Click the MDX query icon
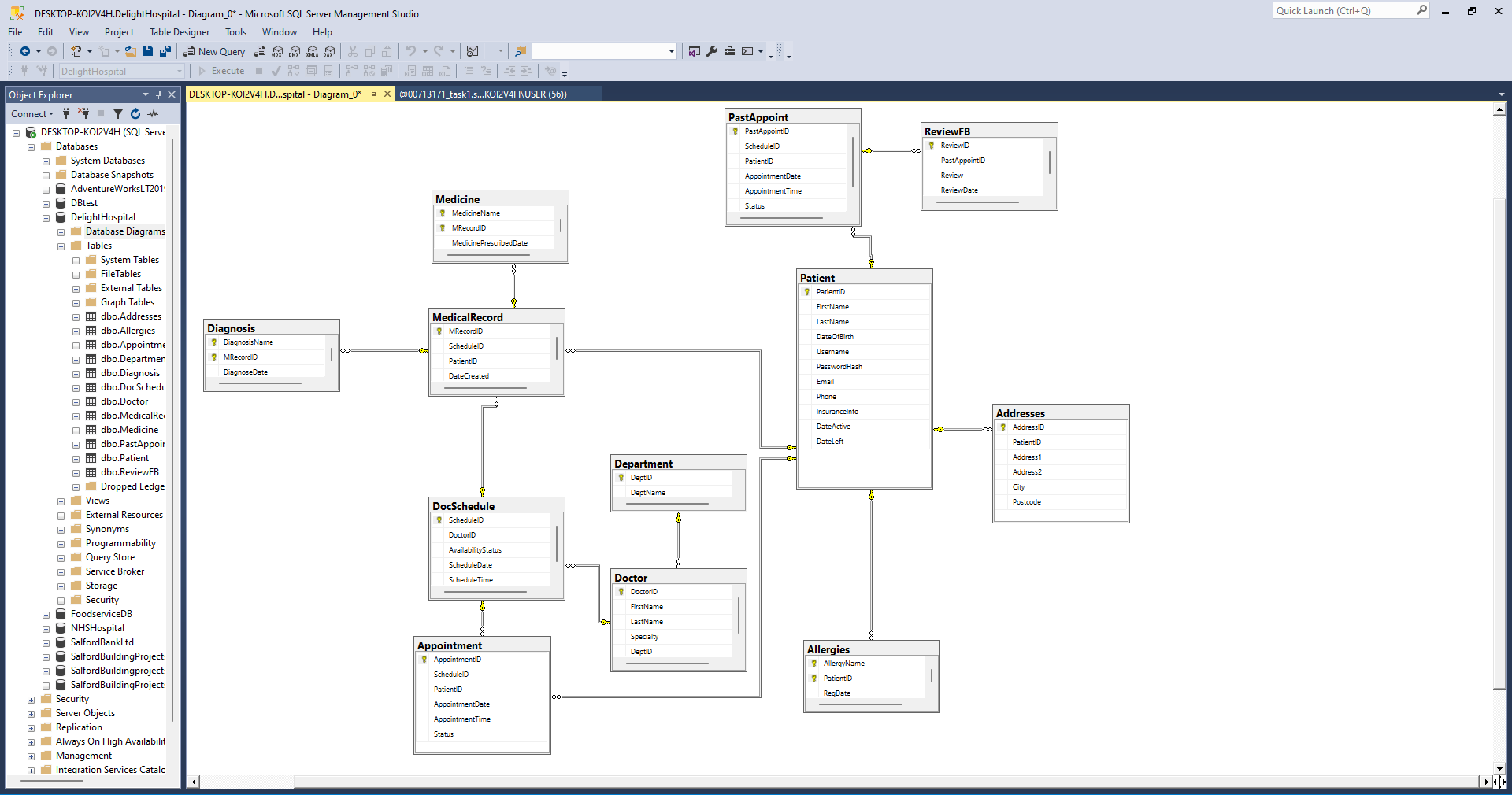1512x795 pixels. pyautogui.click(x=277, y=51)
